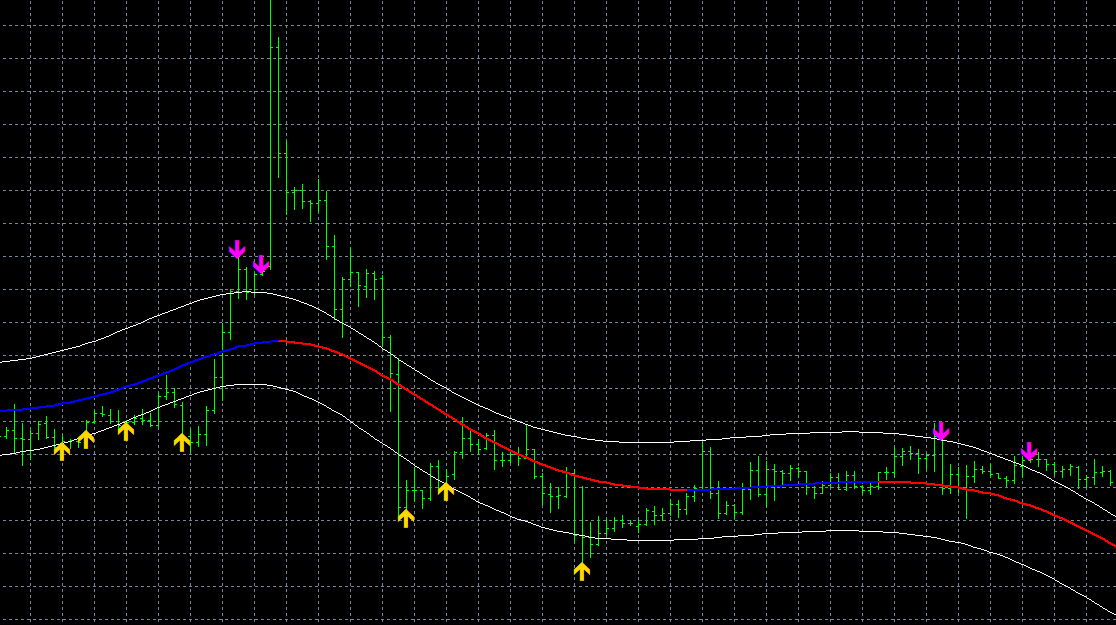Click the third yellow up arrow from left
1116x625 pixels.
pyautogui.click(x=126, y=431)
